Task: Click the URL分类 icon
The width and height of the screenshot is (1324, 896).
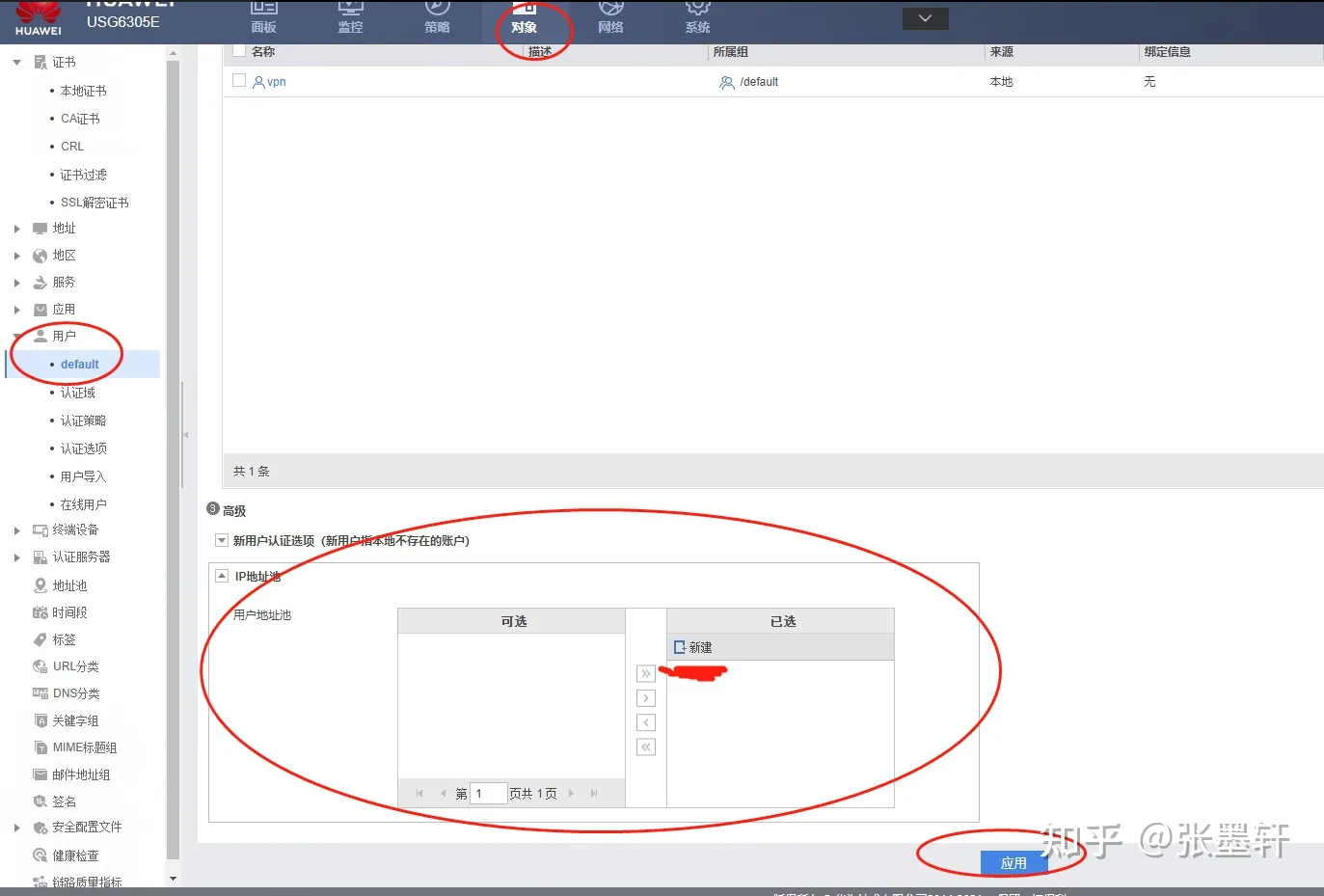Action: coord(41,666)
